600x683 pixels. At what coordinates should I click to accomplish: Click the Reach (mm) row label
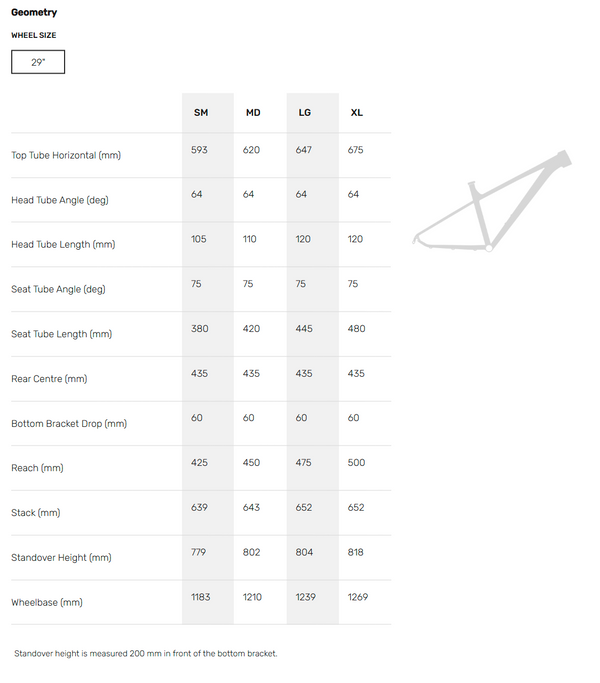[x=37, y=468]
